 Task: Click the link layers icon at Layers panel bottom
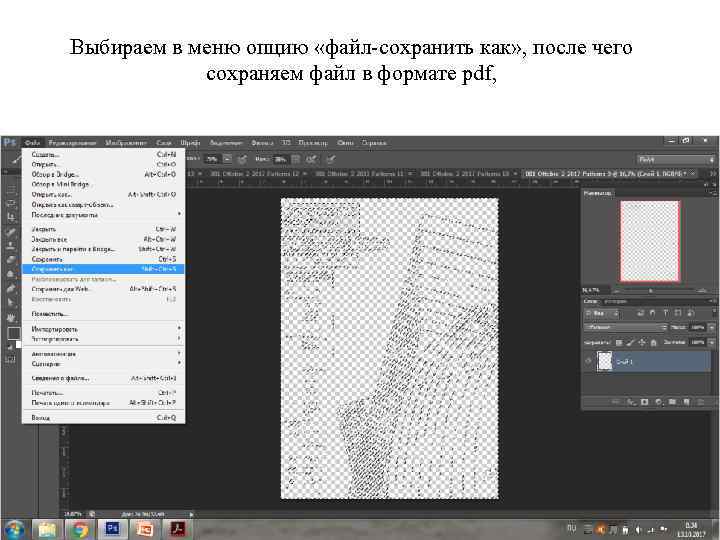pyautogui.click(x=616, y=402)
